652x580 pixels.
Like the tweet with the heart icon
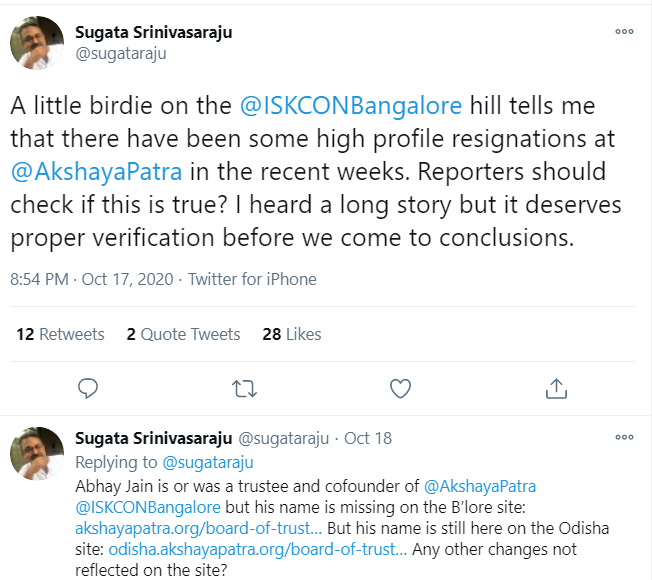coord(400,388)
